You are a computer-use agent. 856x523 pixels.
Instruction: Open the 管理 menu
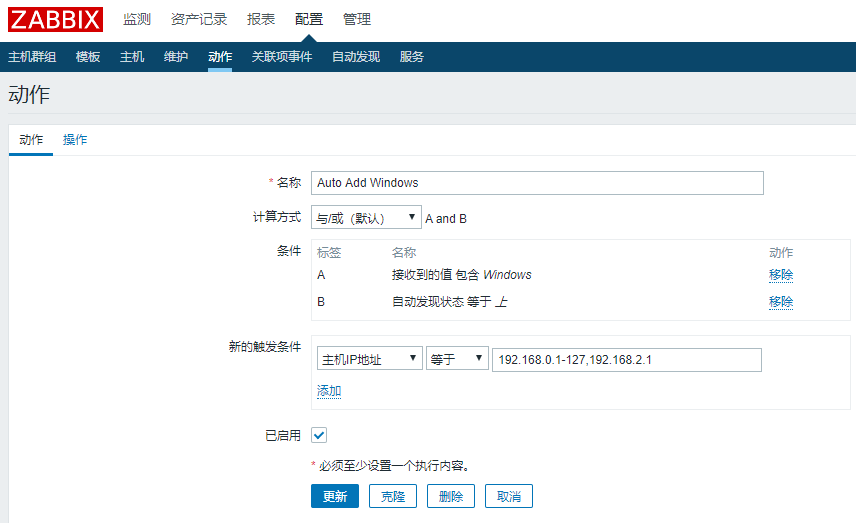coord(357,19)
